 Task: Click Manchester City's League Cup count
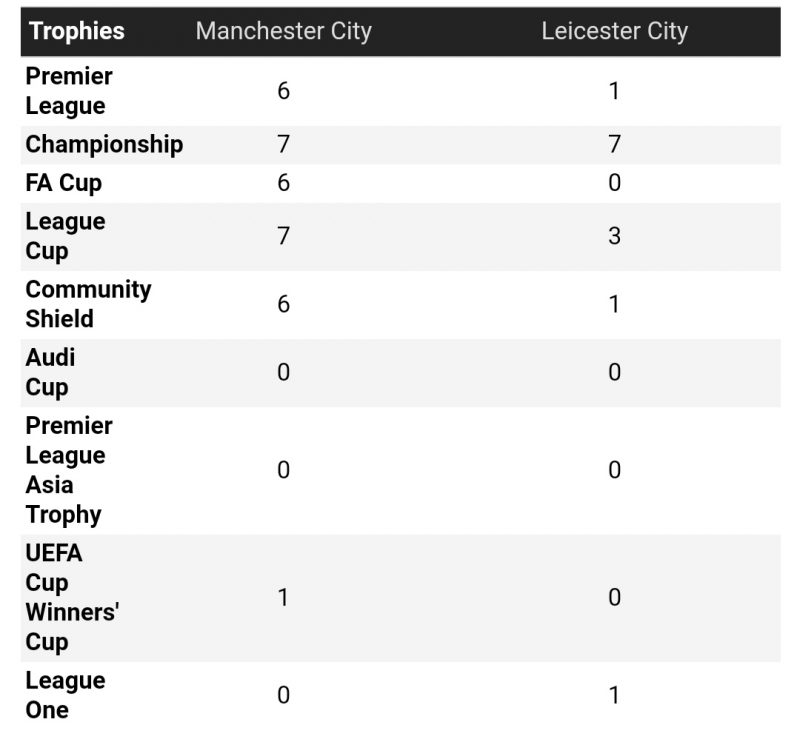283,236
